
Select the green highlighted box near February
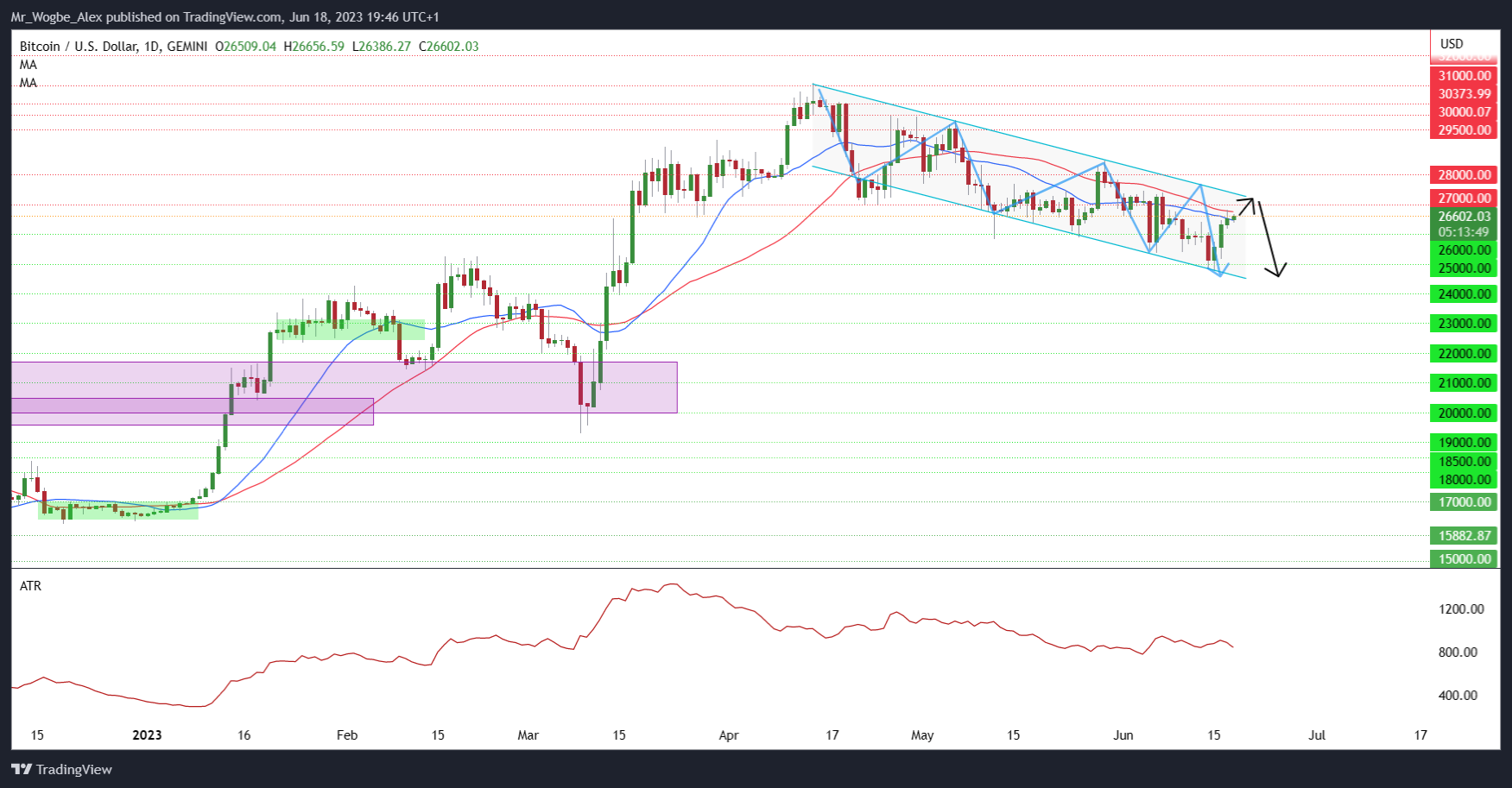pos(350,330)
